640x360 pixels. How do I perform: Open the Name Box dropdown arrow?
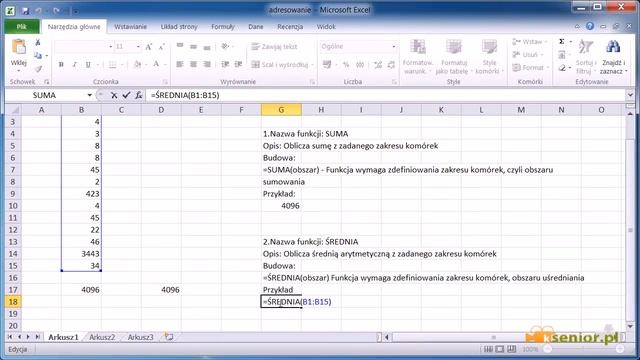[89, 95]
